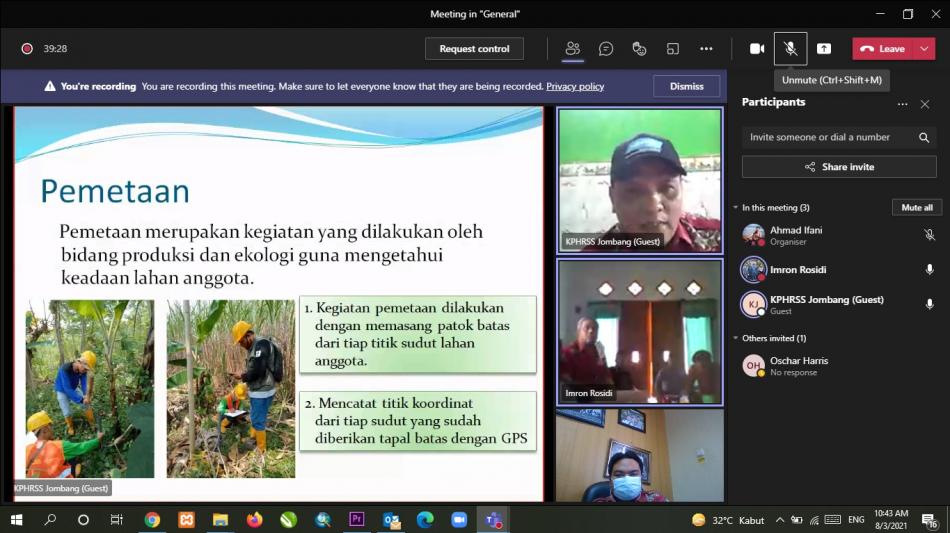The image size is (950, 533).
Task: Open Google Chrome from the taskbar
Action: click(152, 520)
